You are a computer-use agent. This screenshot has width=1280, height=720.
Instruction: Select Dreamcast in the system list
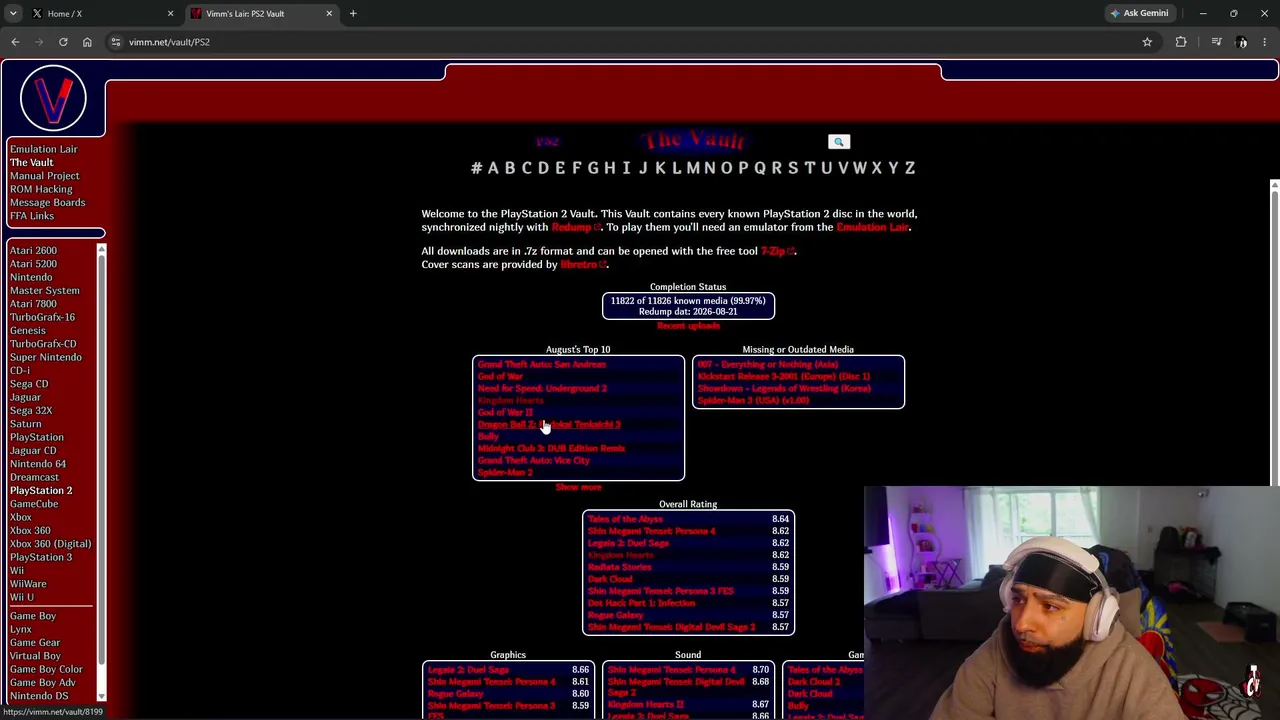[x=35, y=477]
